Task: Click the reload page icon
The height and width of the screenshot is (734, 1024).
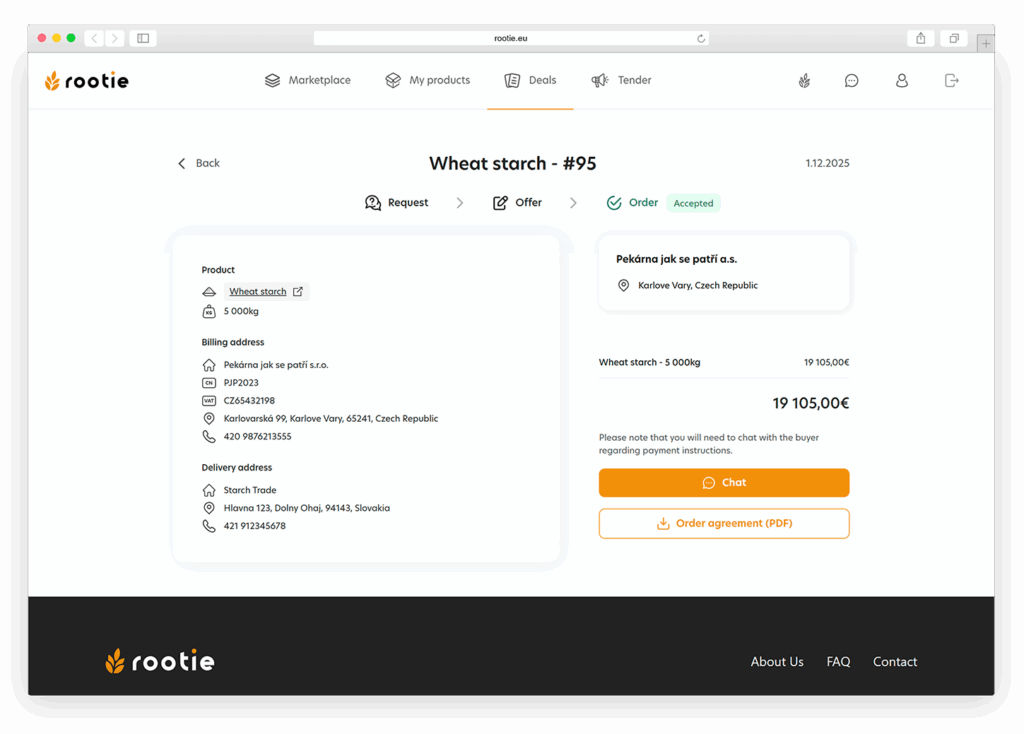Action: (701, 39)
